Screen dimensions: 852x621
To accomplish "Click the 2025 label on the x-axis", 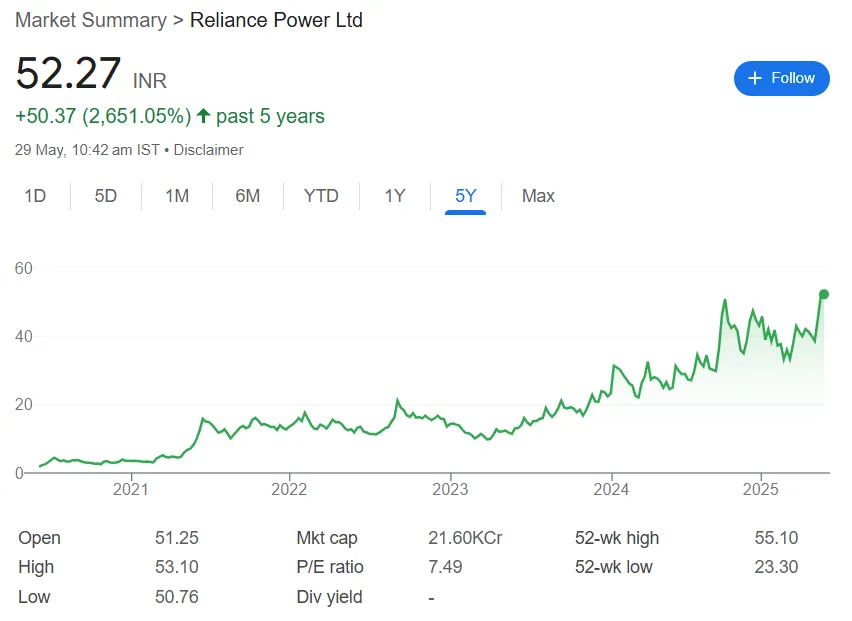I will coord(760,489).
